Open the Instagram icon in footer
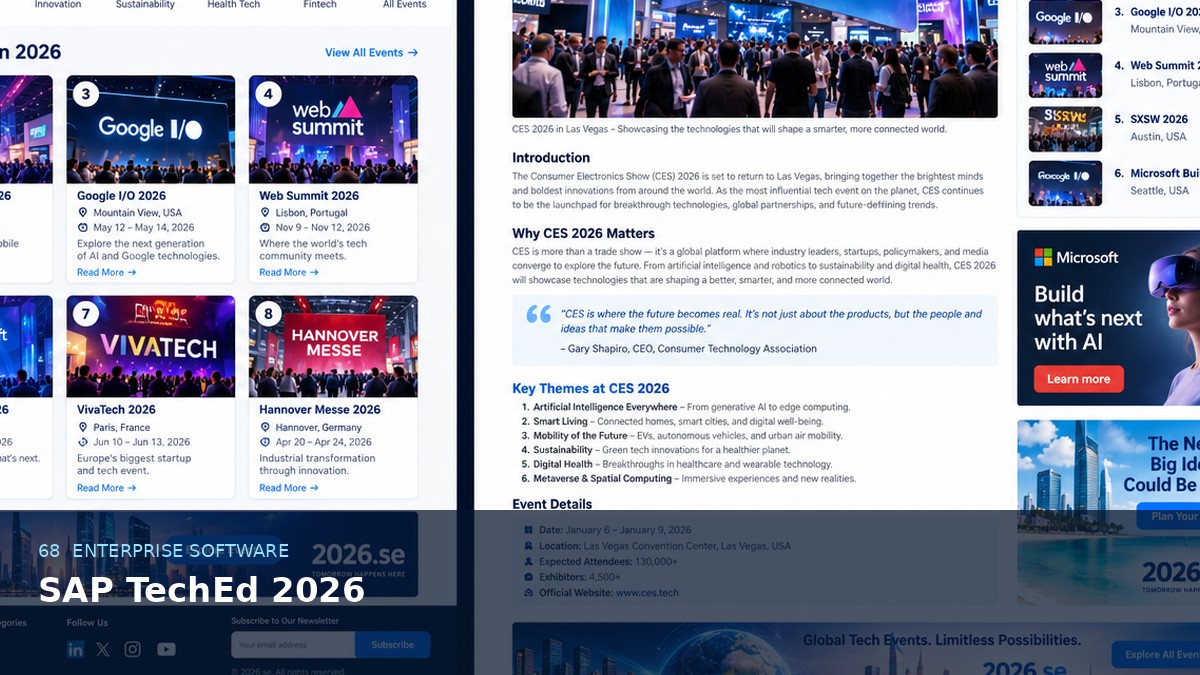This screenshot has height=675, width=1200. click(x=133, y=649)
